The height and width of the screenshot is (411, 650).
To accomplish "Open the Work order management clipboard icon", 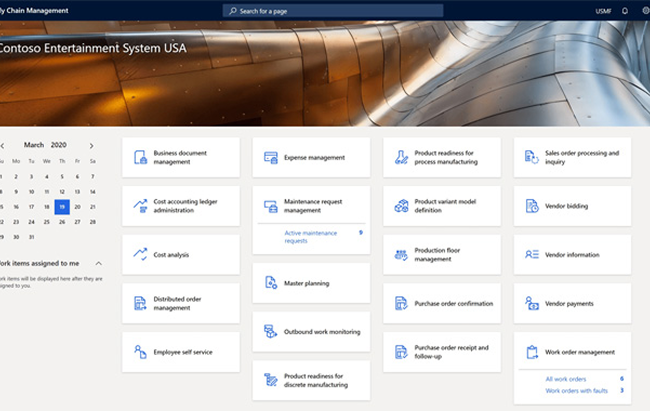I will (532, 352).
